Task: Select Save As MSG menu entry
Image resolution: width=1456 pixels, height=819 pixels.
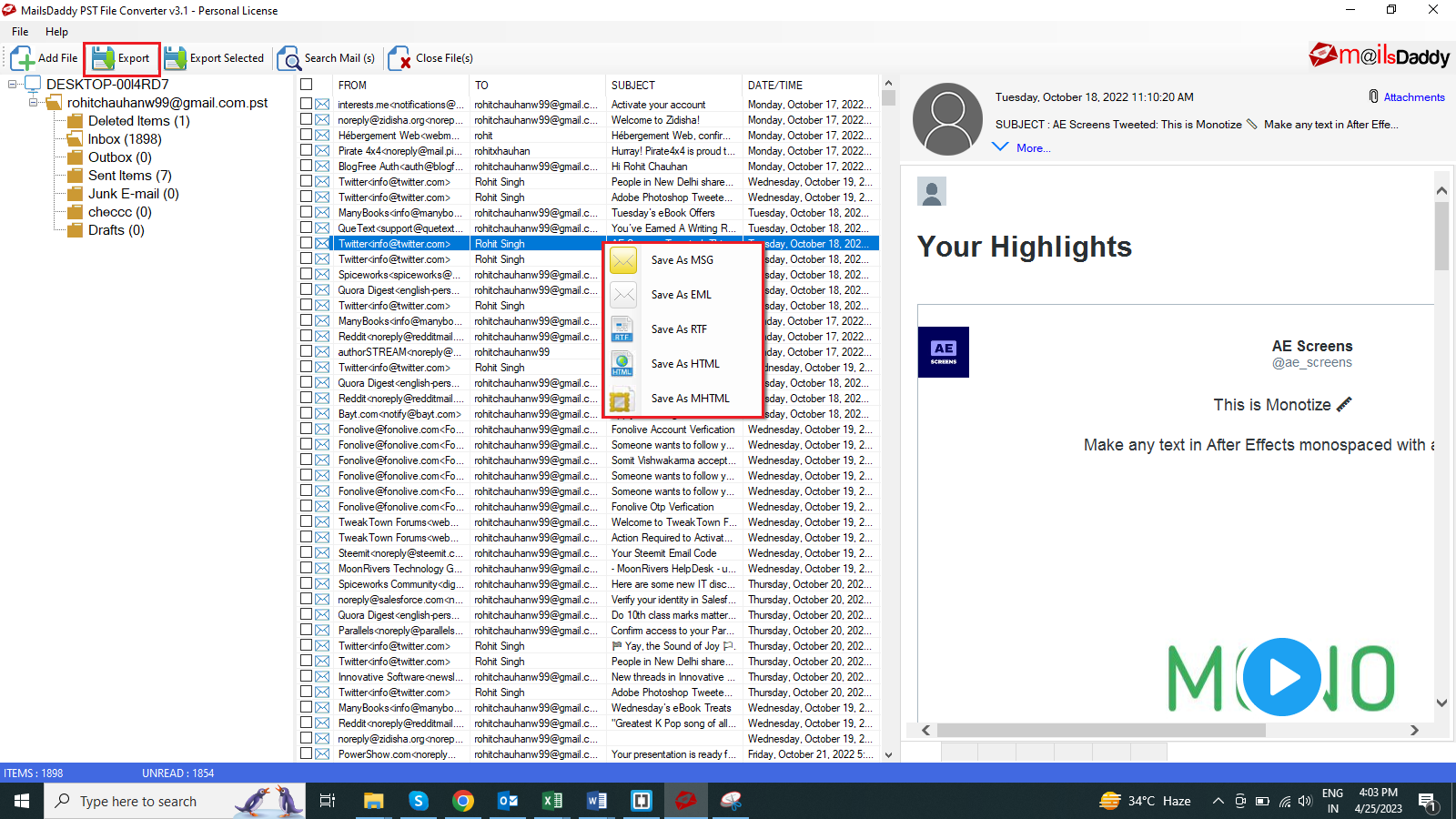Action: pos(682,260)
